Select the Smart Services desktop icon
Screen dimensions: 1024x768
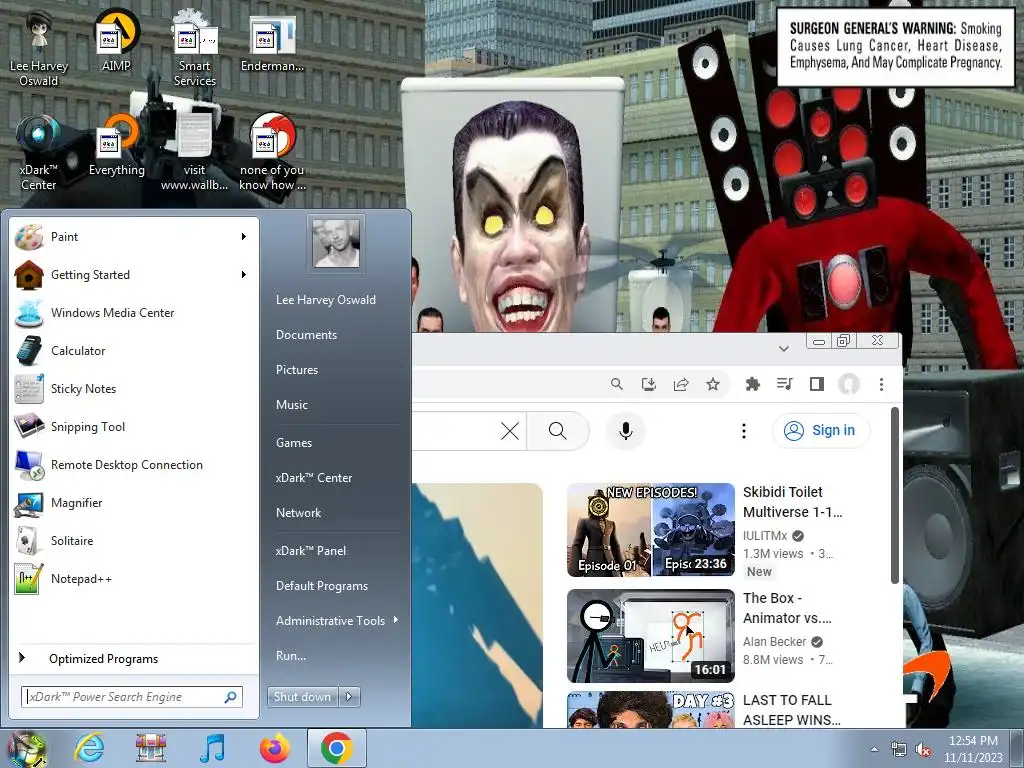pyautogui.click(x=195, y=49)
